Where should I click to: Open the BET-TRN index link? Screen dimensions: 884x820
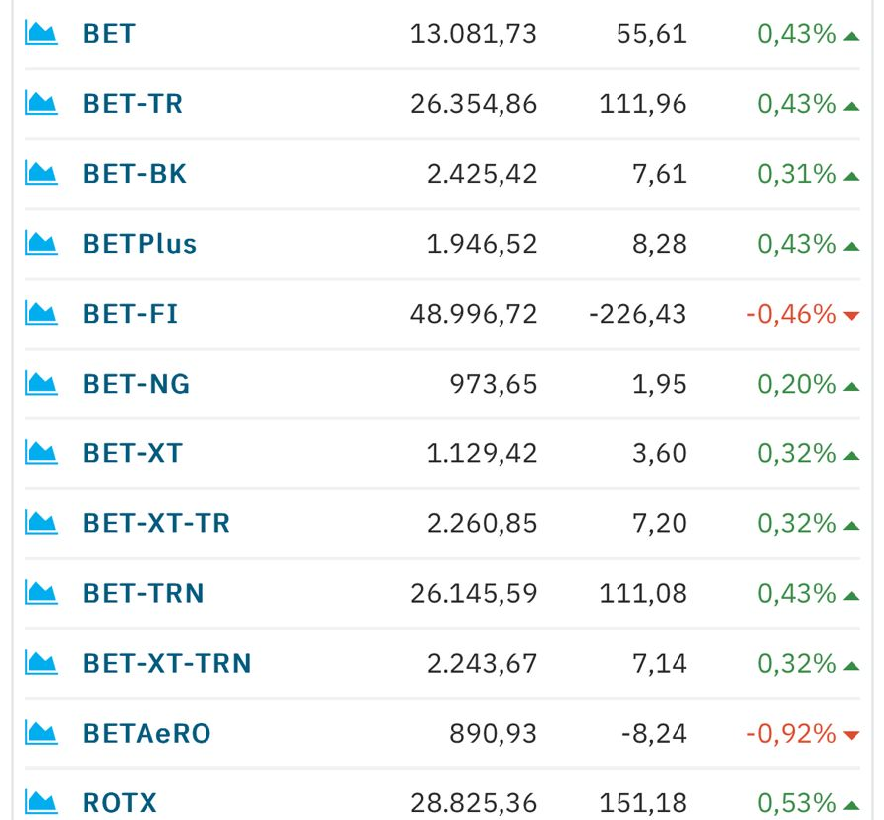(144, 593)
